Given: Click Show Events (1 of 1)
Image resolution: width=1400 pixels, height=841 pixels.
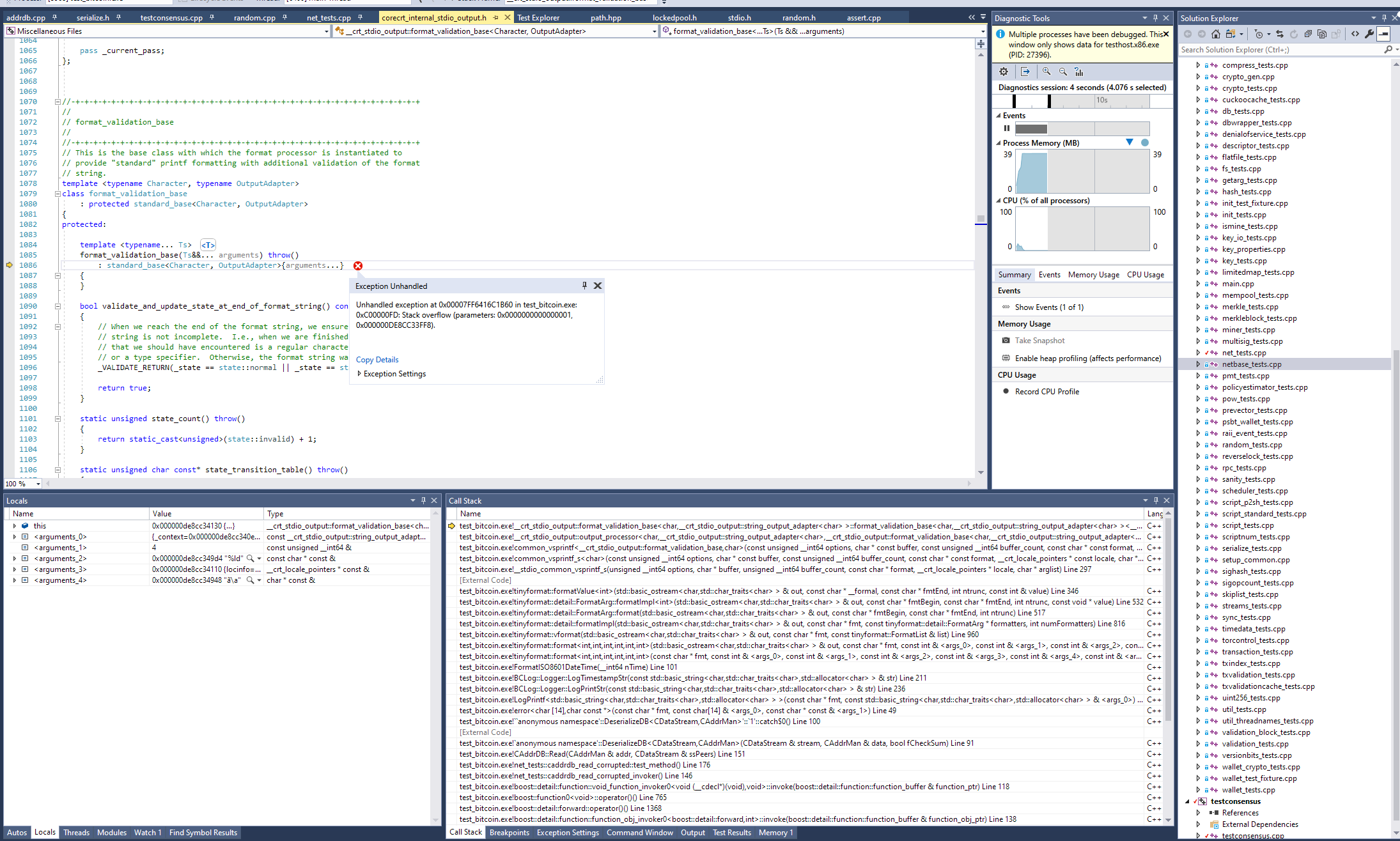Looking at the screenshot, I should pos(1048,307).
